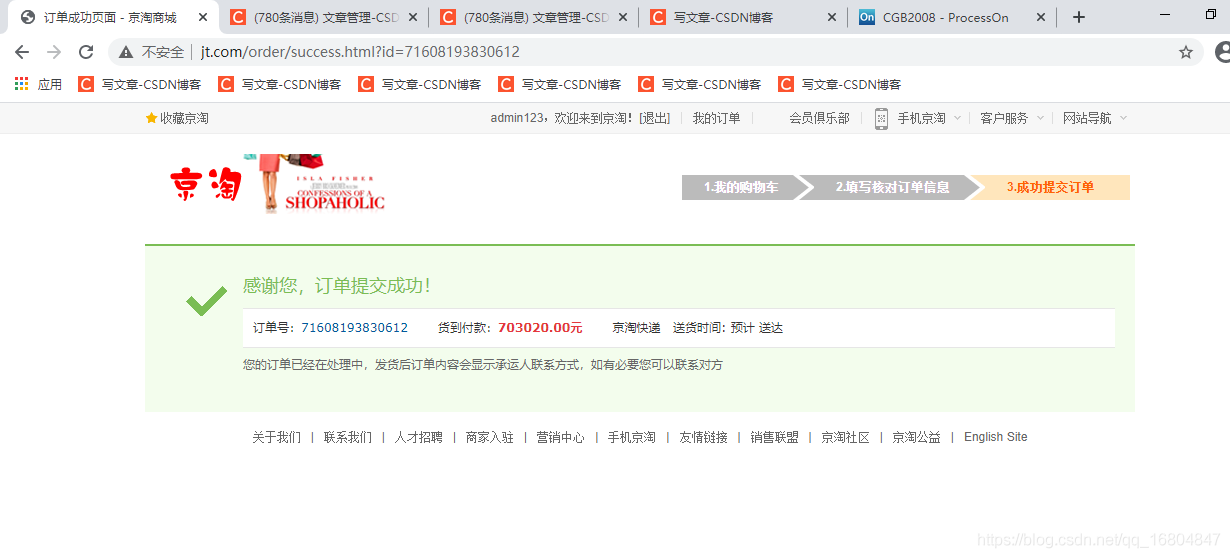Image resolution: width=1230 pixels, height=558 pixels.
Task: Click the 退出 logout link
Action: pyautogui.click(x=655, y=118)
